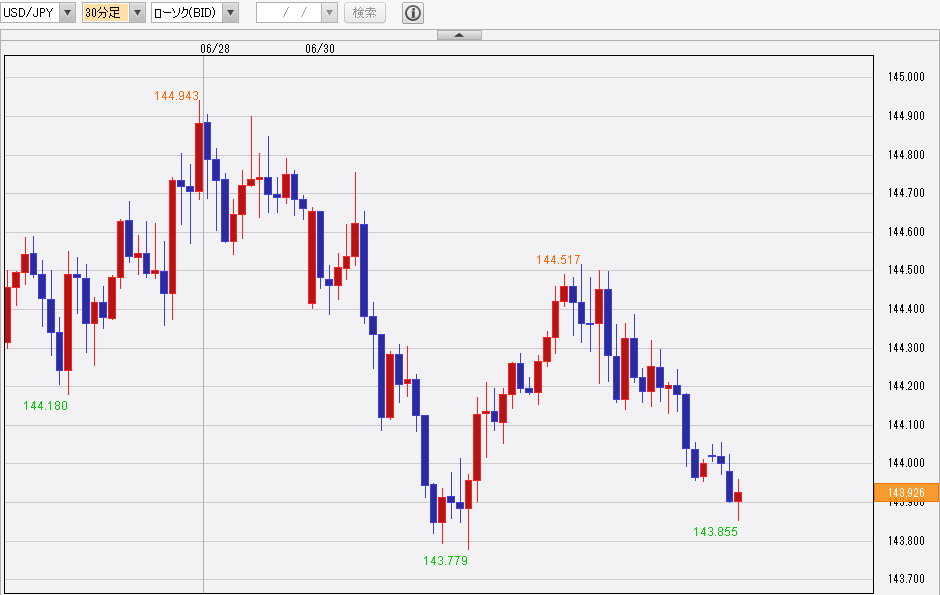Open the ローソク(BID) chart type dropdown
The height and width of the screenshot is (595, 940).
click(231, 13)
